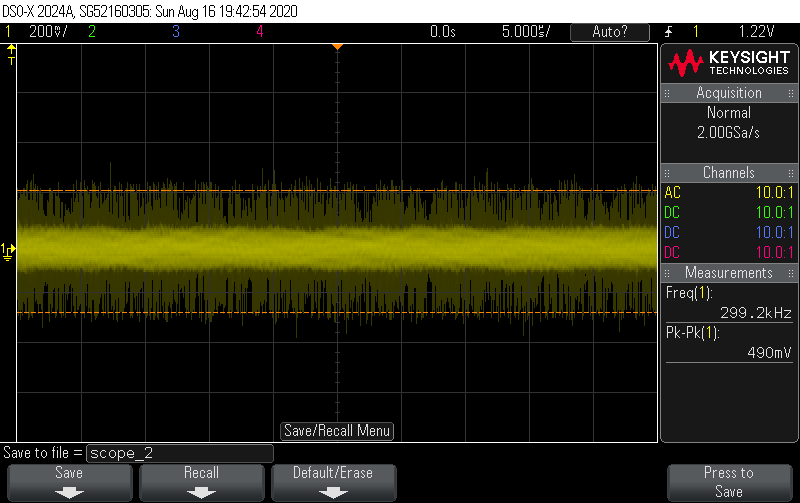The height and width of the screenshot is (503, 800).
Task: Click the 299.2kHz frequency value
Action: point(756,313)
